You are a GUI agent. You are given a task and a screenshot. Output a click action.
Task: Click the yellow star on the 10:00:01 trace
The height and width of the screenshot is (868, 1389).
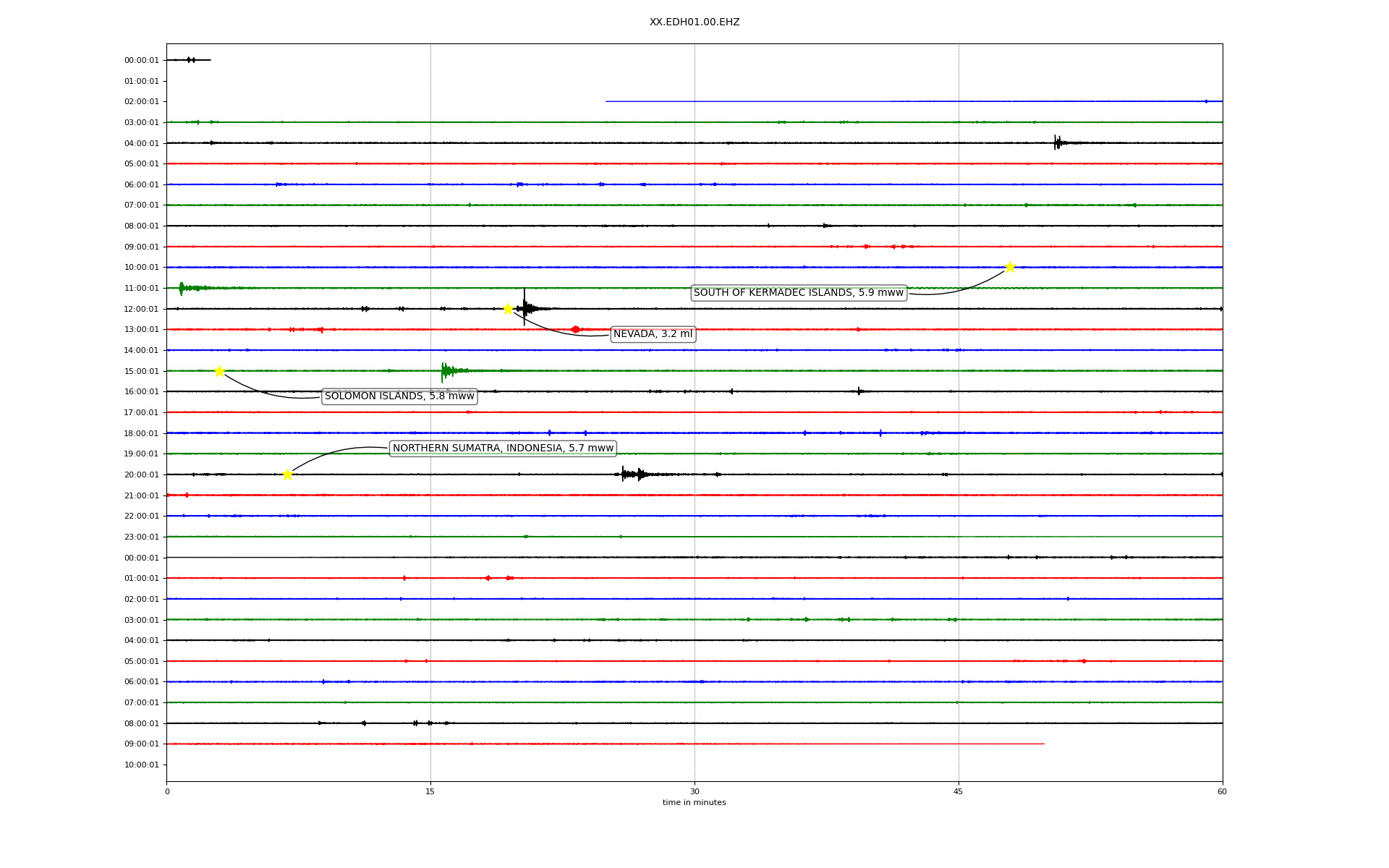click(x=1010, y=267)
